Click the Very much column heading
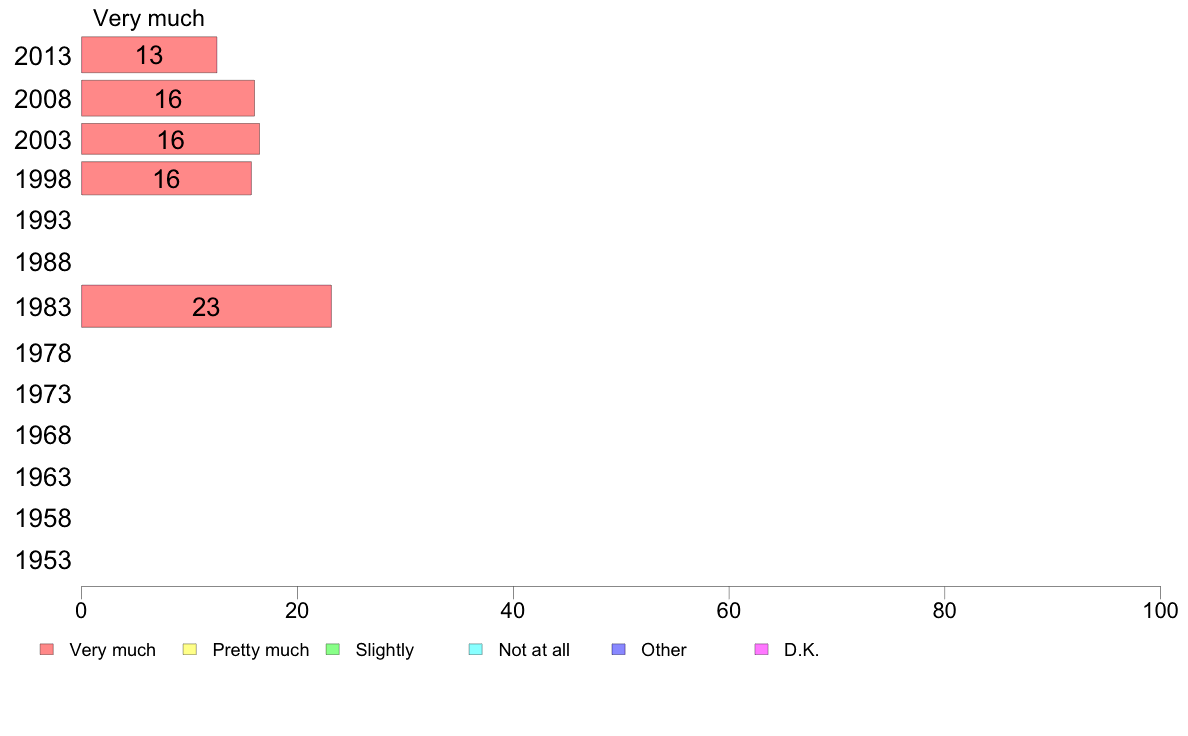The width and height of the screenshot is (1188, 736). [x=148, y=18]
